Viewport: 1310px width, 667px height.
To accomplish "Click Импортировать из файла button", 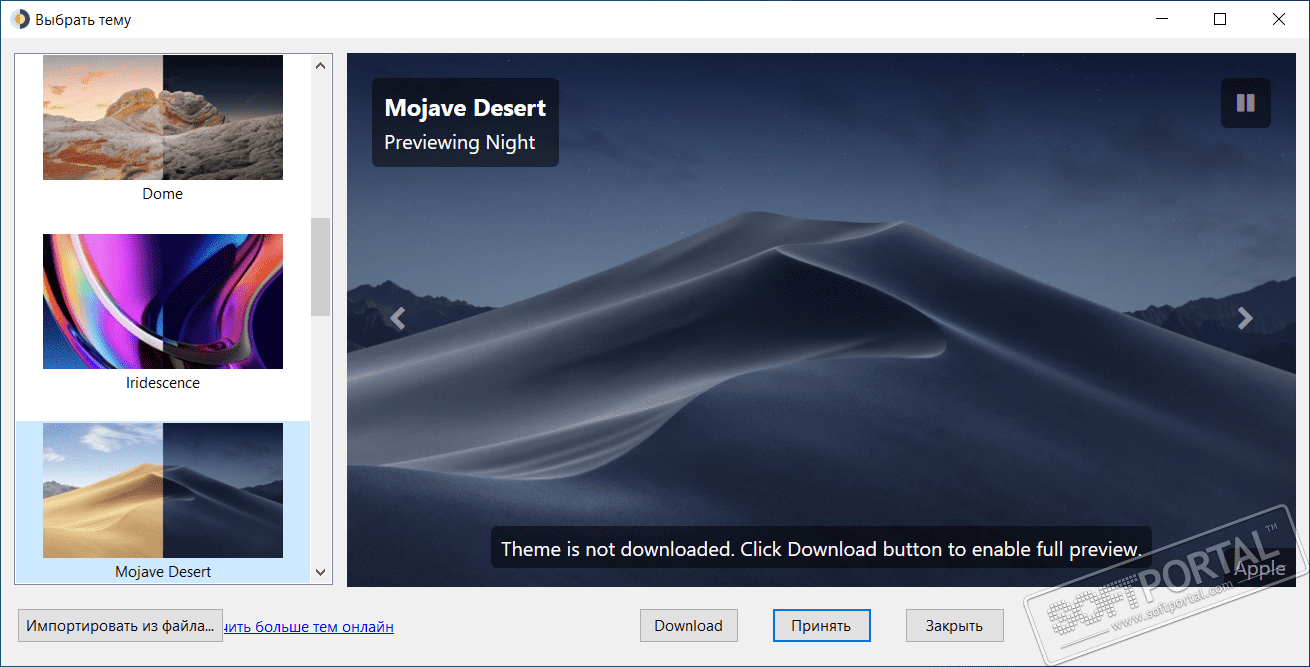I will [x=120, y=626].
